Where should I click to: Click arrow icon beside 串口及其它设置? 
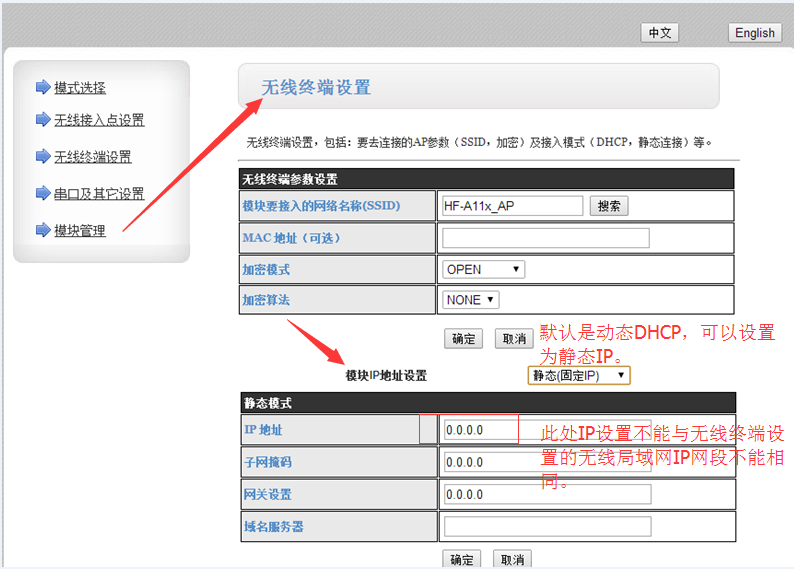pyautogui.click(x=42, y=193)
